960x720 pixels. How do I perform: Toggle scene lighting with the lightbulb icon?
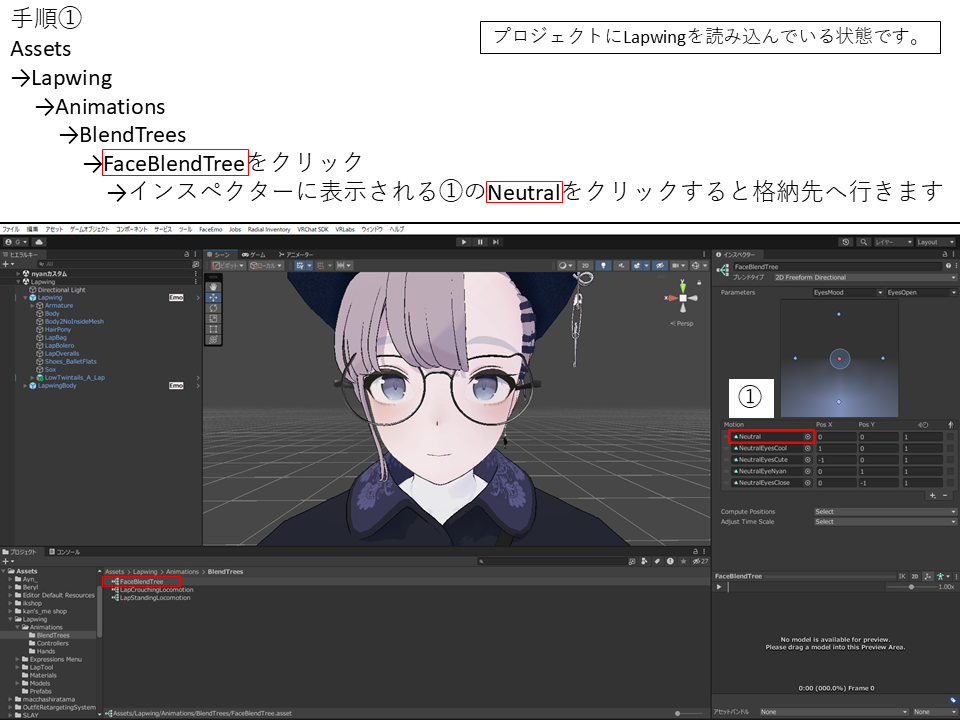(x=604, y=266)
